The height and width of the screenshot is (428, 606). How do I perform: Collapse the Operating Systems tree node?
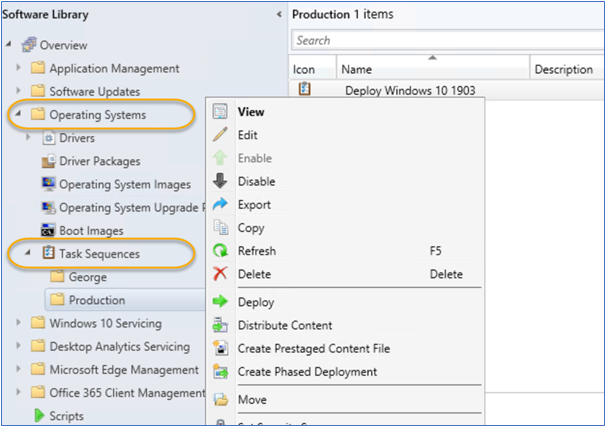tap(20, 115)
